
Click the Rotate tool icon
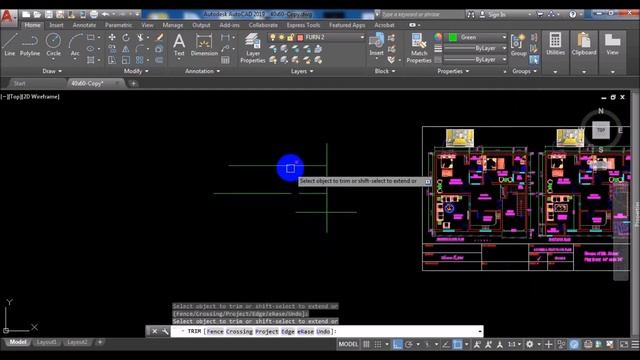[x=126, y=38]
